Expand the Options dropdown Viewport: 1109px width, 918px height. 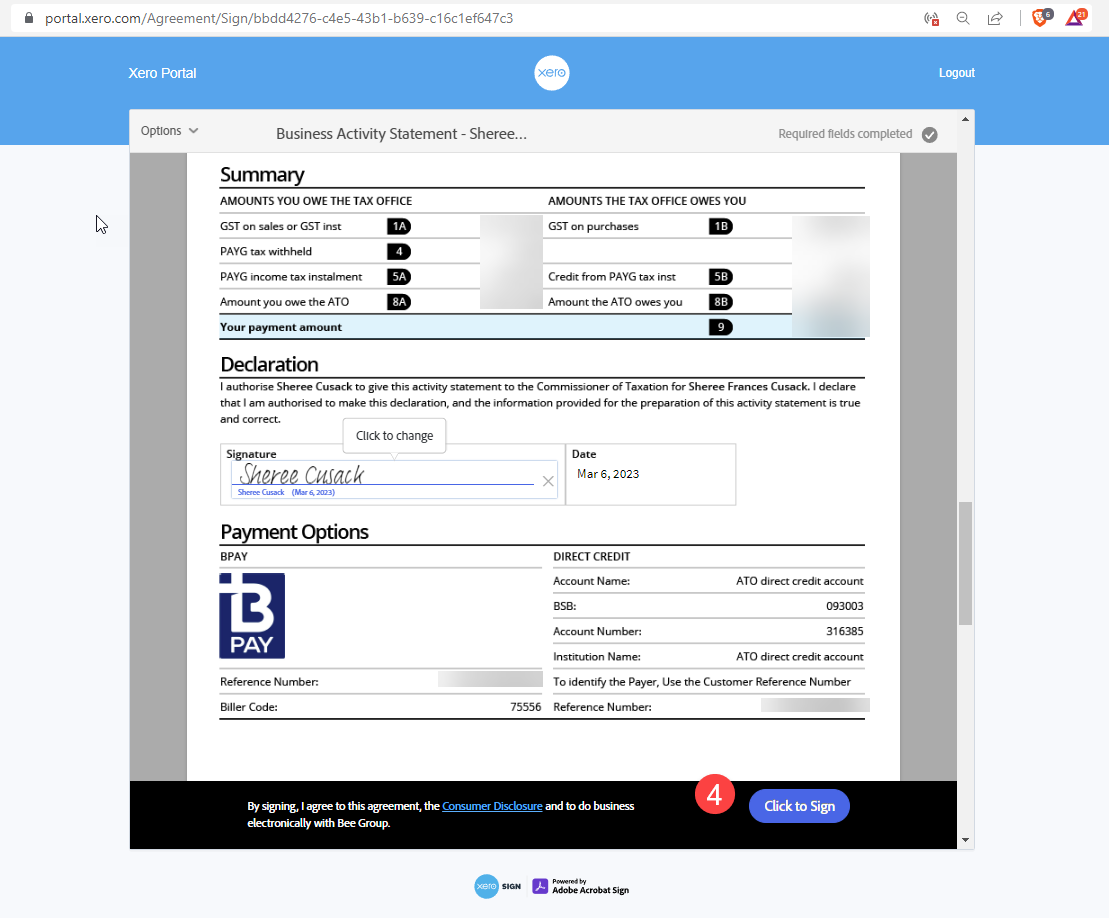[169, 131]
